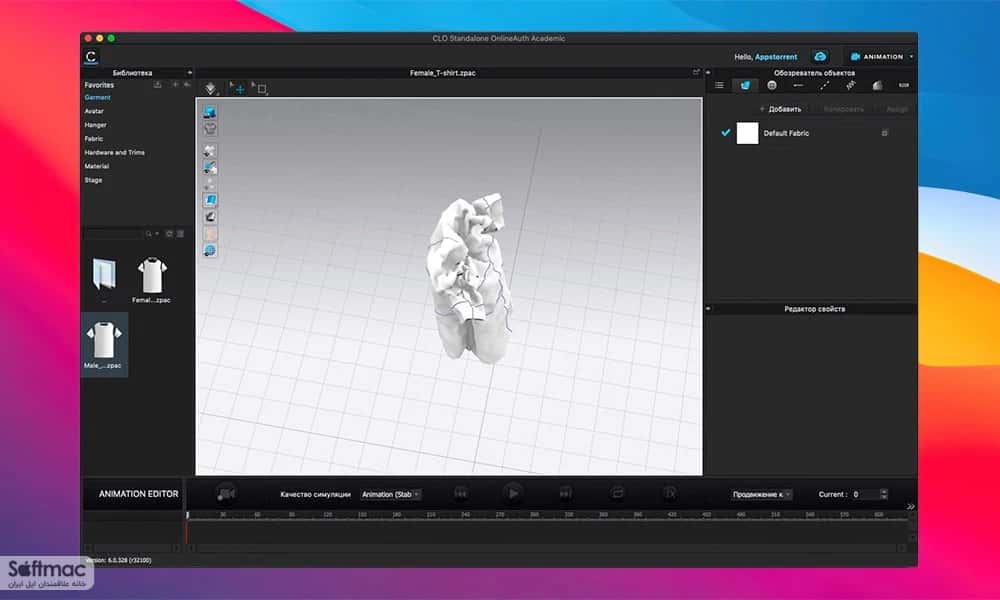Viewport: 1000px width, 600px height.
Task: Toggle the Default Fabric checkmark
Action: pos(725,133)
